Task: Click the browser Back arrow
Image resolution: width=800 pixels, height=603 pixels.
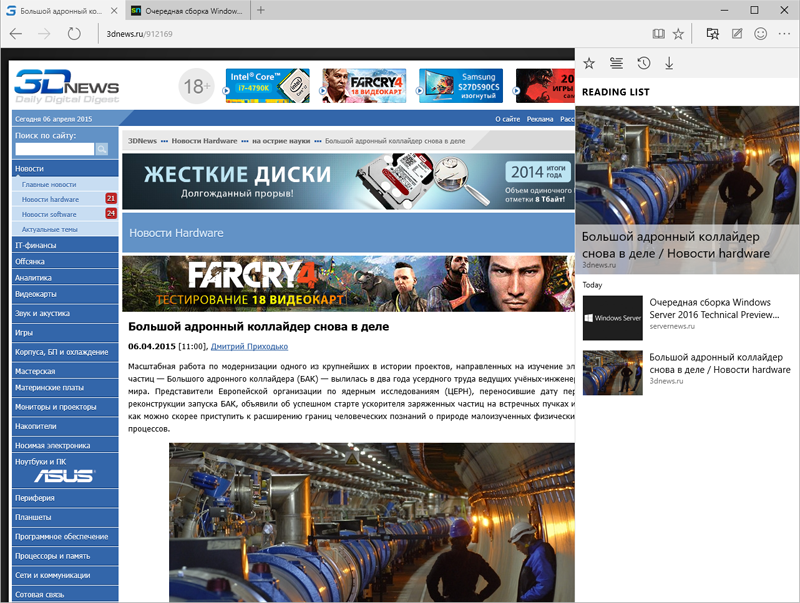Action: click(x=16, y=33)
